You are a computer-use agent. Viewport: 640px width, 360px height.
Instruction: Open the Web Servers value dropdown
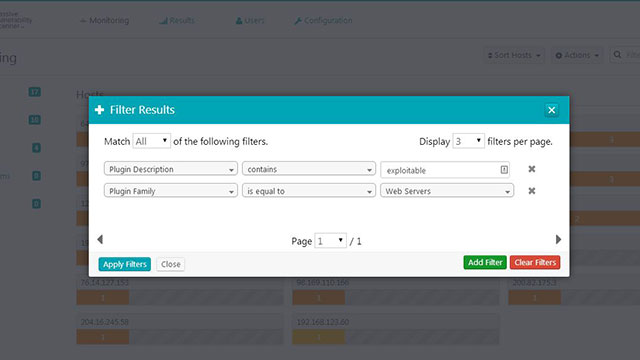[x=447, y=191]
